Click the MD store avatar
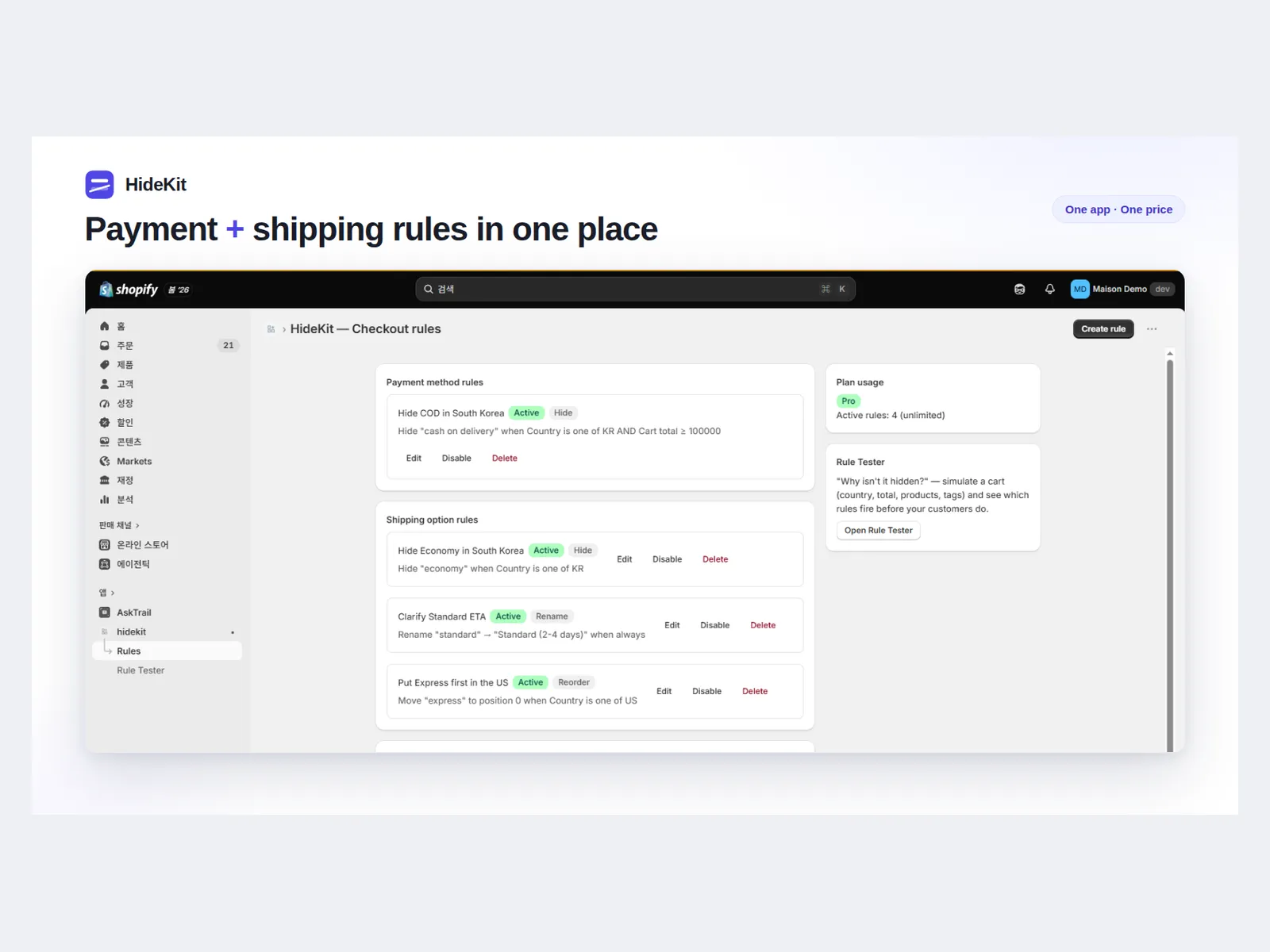1270x952 pixels. [1079, 289]
